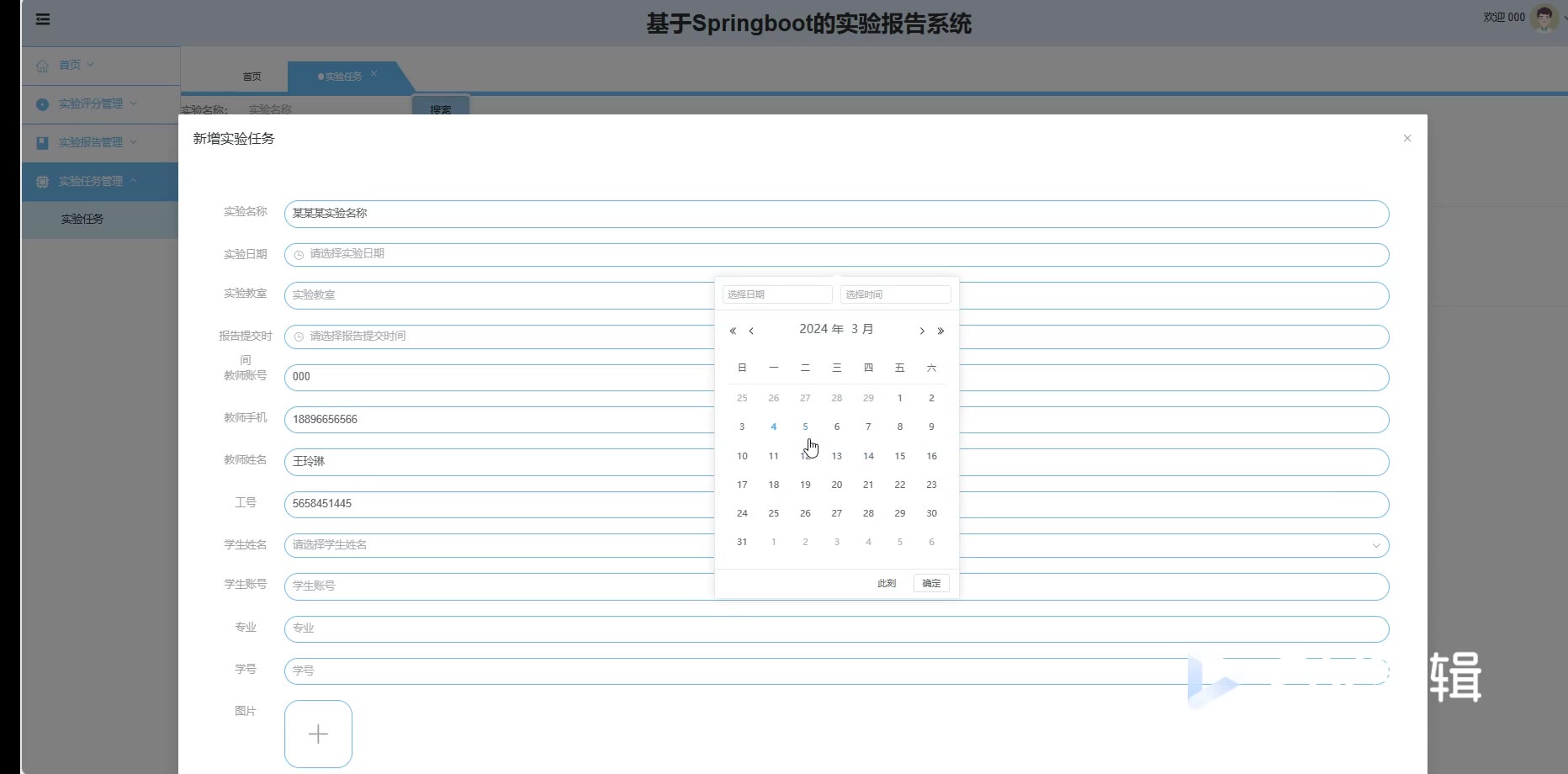The height and width of the screenshot is (774, 1568).
Task: Go to the next month in the calendar
Action: point(922,331)
